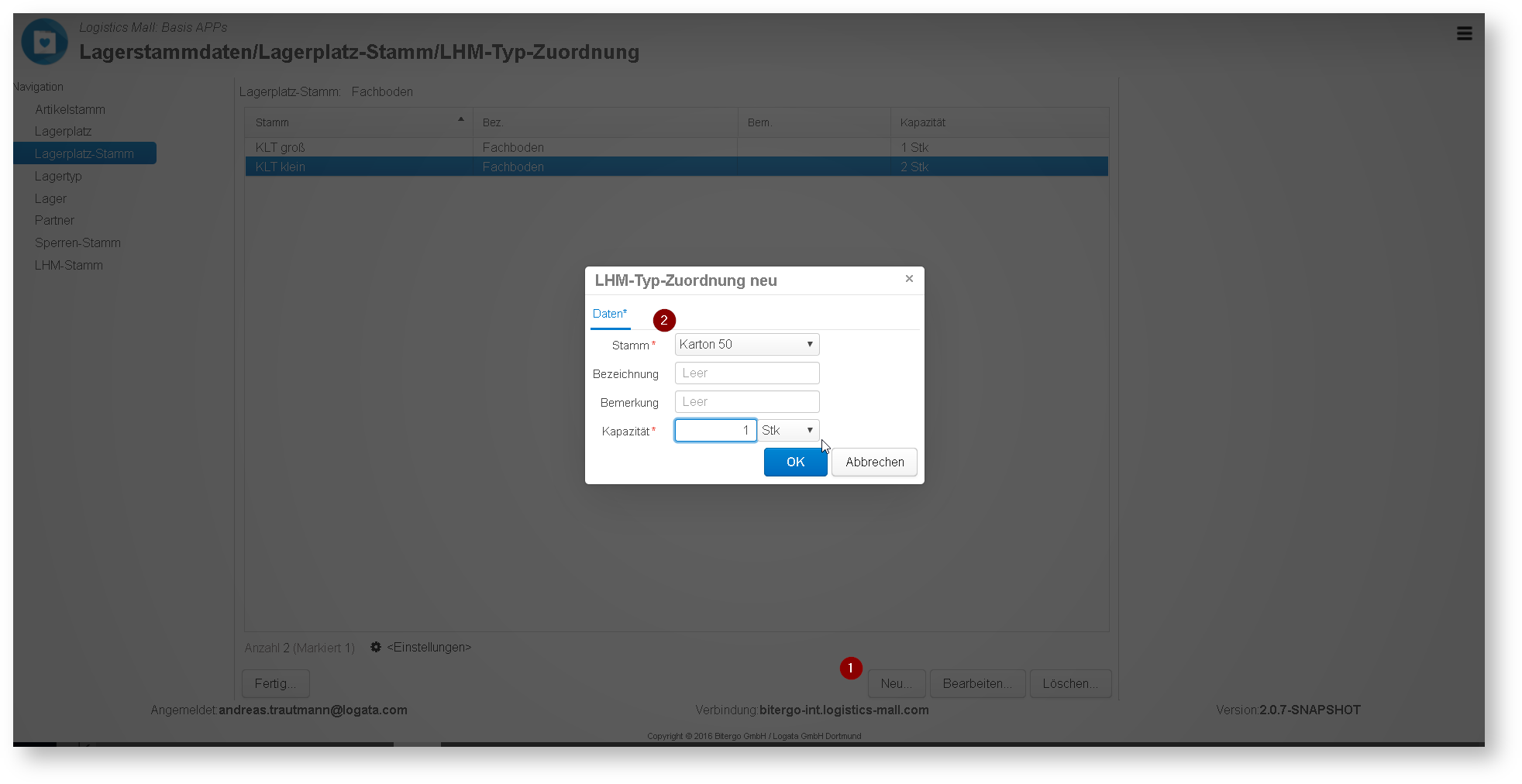Select Lagerplatz-Stamm in navigation

click(x=84, y=153)
